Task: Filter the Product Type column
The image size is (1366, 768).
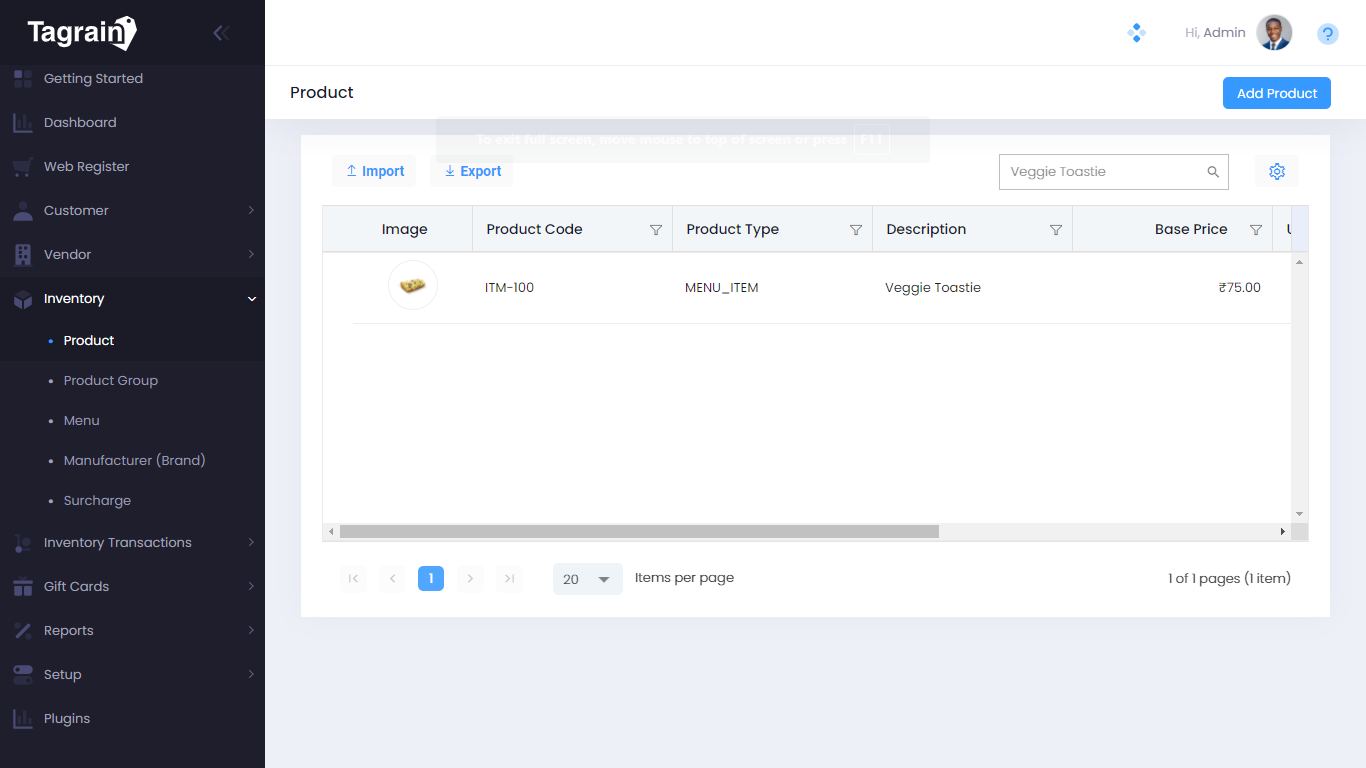Action: point(856,230)
